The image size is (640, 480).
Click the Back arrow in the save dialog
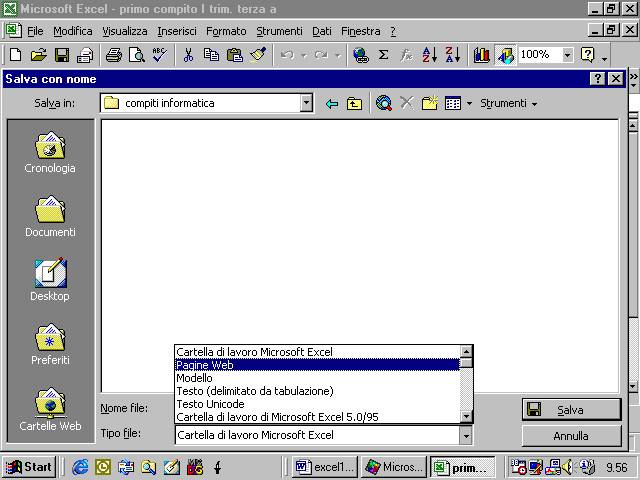point(332,104)
